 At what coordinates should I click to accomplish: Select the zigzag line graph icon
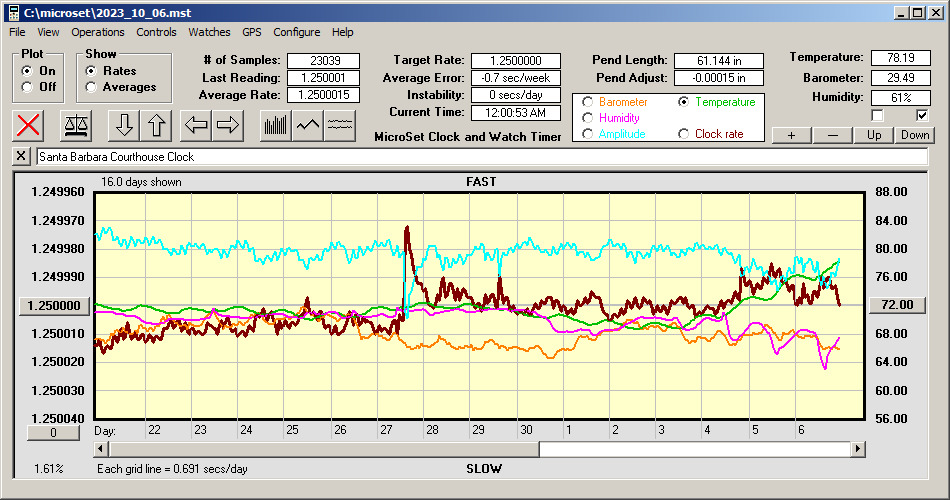(x=308, y=125)
